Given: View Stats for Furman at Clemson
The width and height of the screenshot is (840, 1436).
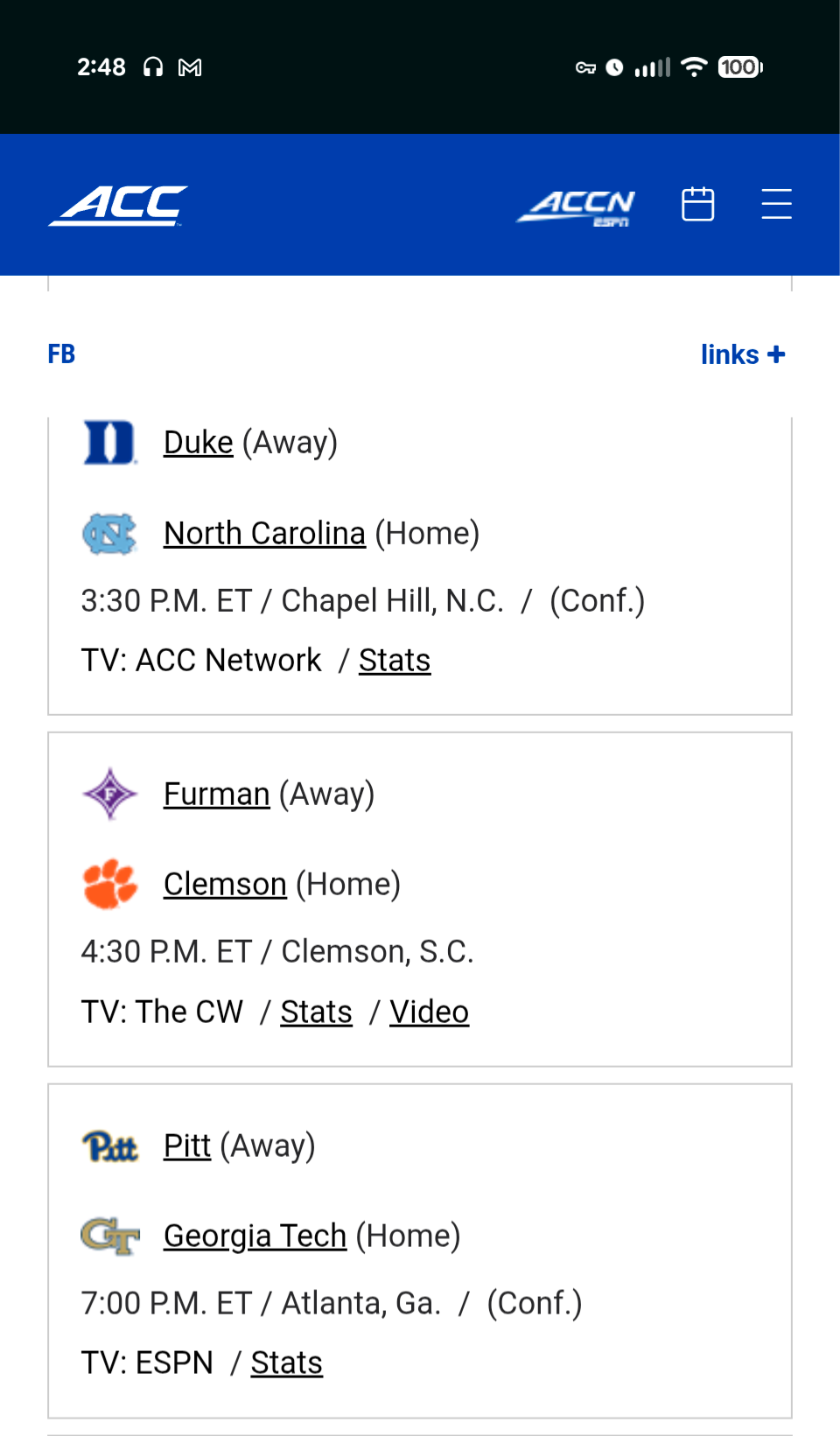Looking at the screenshot, I should click(x=316, y=1012).
